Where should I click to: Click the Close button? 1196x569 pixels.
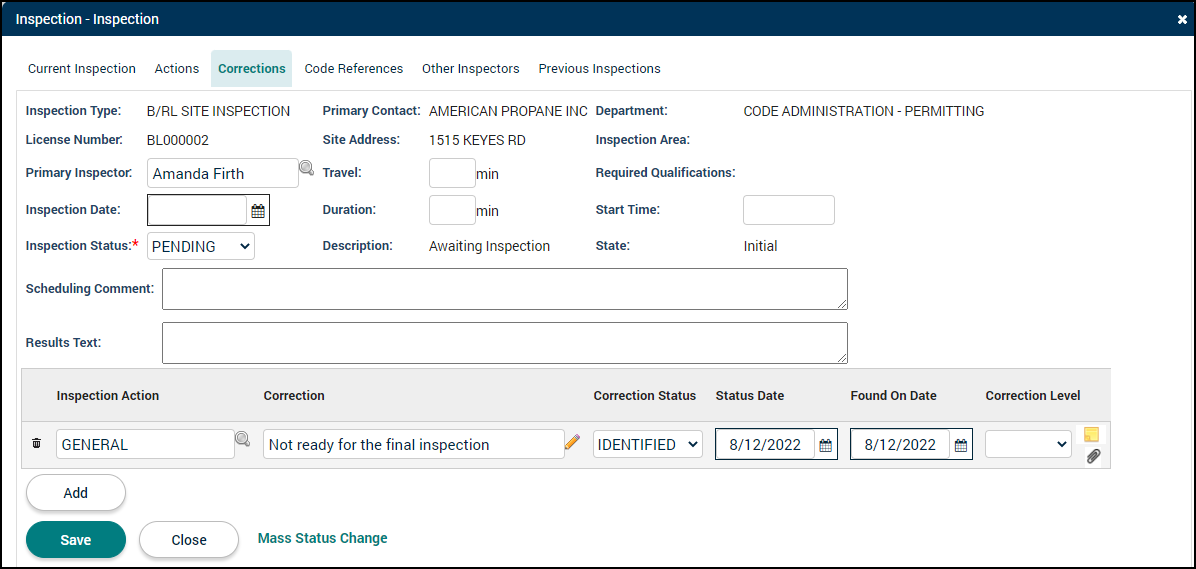pyautogui.click(x=189, y=540)
